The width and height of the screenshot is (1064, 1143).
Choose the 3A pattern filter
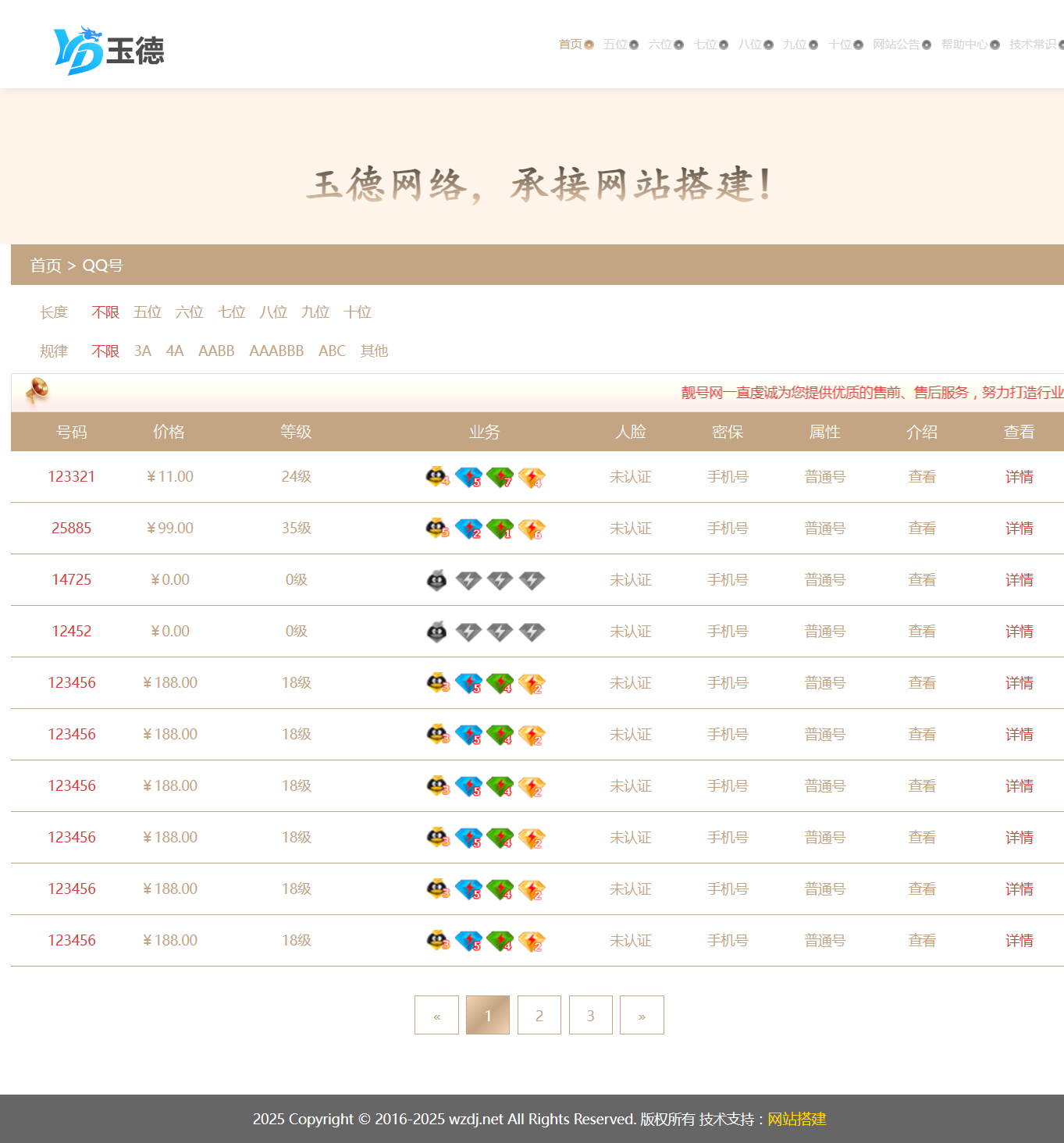point(142,351)
